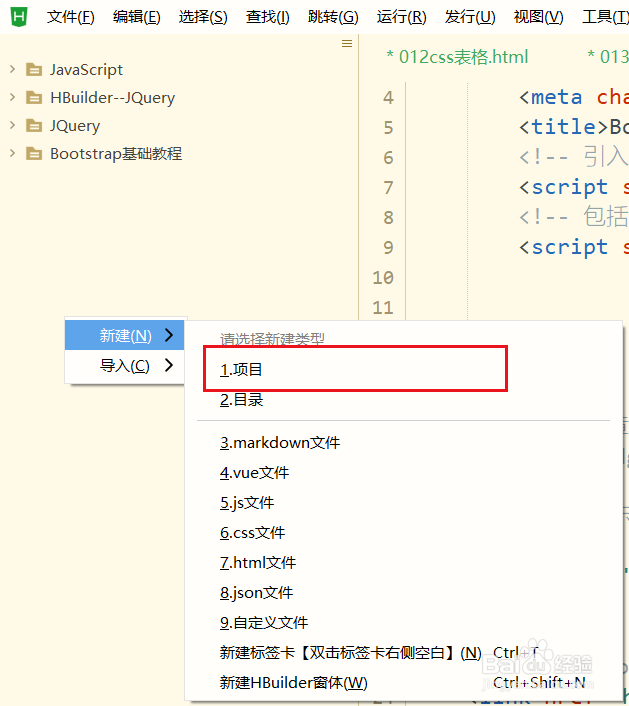Click the arrow beside 导入(C)

(x=169, y=365)
